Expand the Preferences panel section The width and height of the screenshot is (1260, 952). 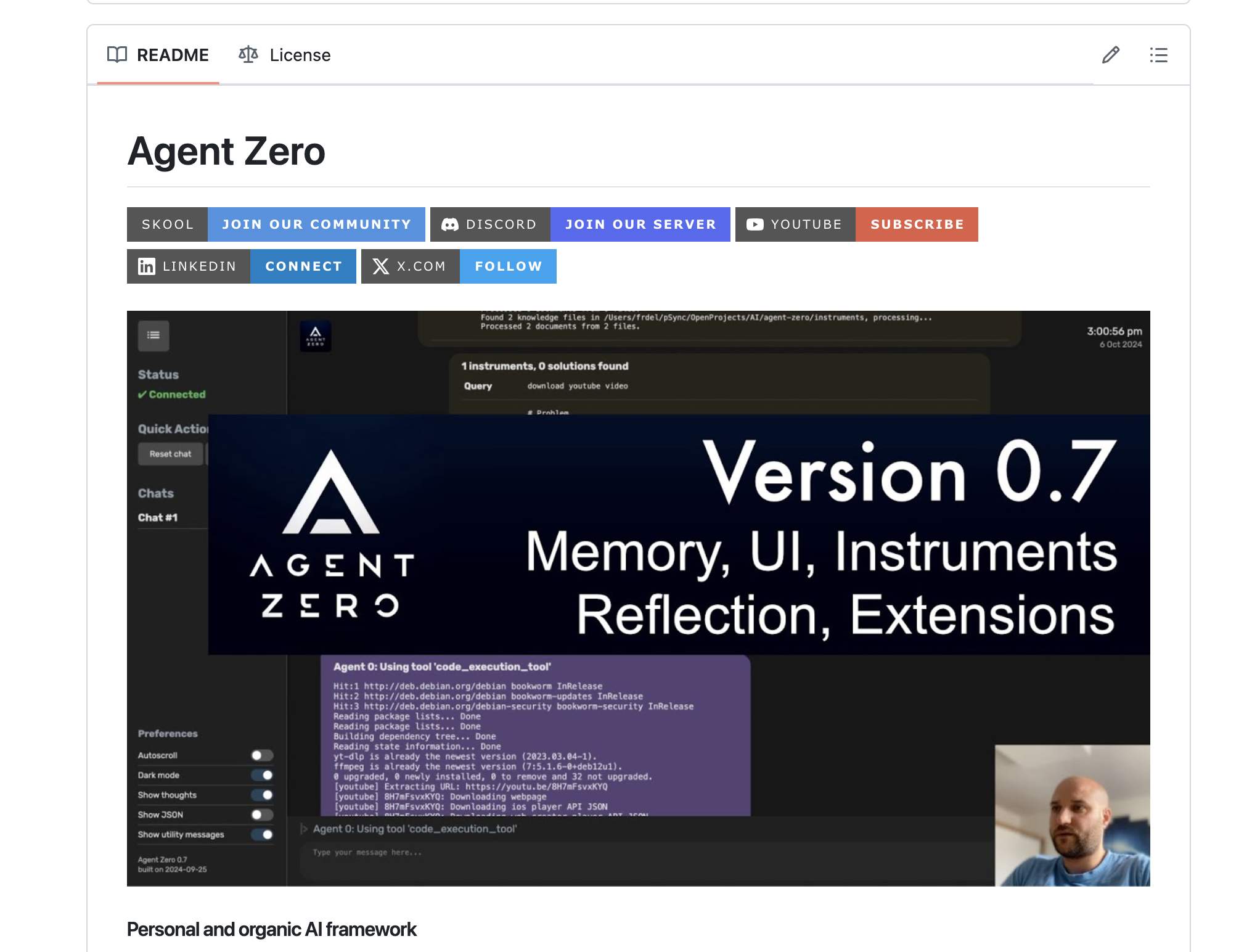pyautogui.click(x=167, y=733)
